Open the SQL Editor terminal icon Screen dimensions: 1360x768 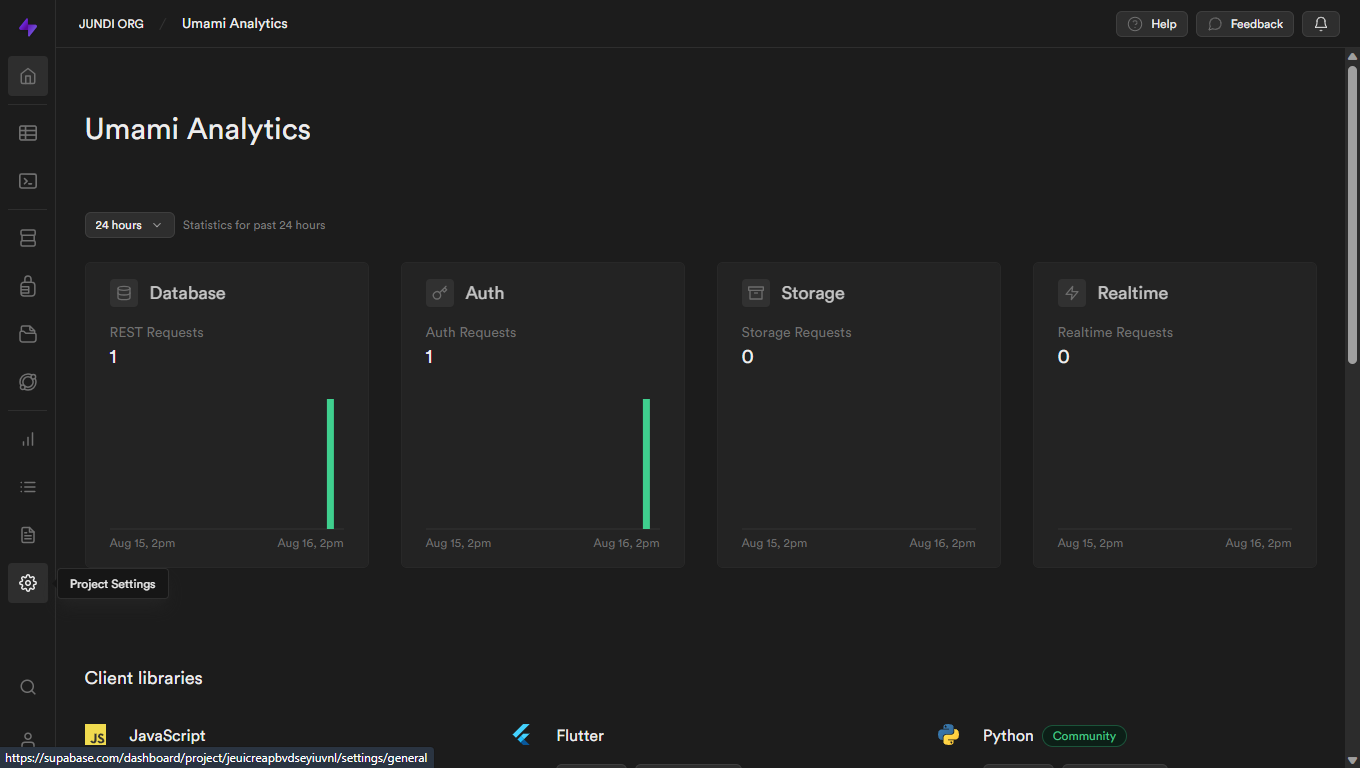(x=28, y=181)
